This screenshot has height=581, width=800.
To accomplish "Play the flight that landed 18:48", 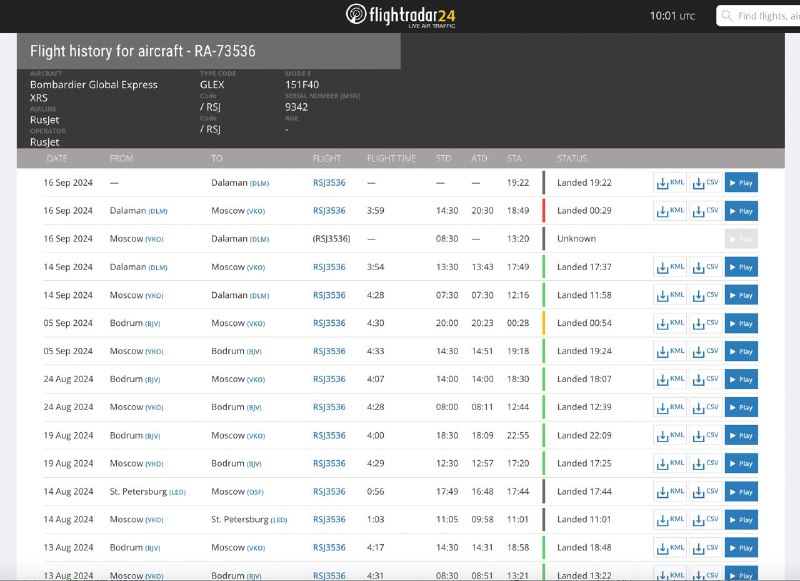I will [741, 548].
